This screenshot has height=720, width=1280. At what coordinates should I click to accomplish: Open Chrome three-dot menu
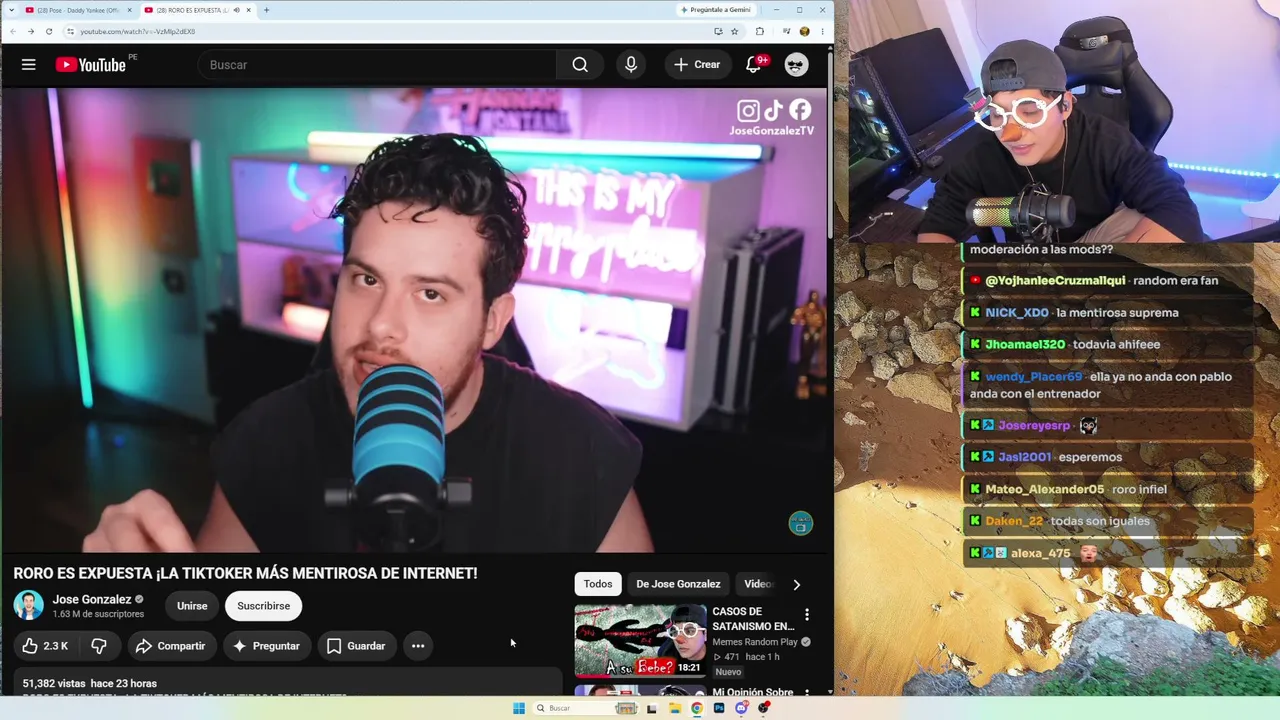822,31
